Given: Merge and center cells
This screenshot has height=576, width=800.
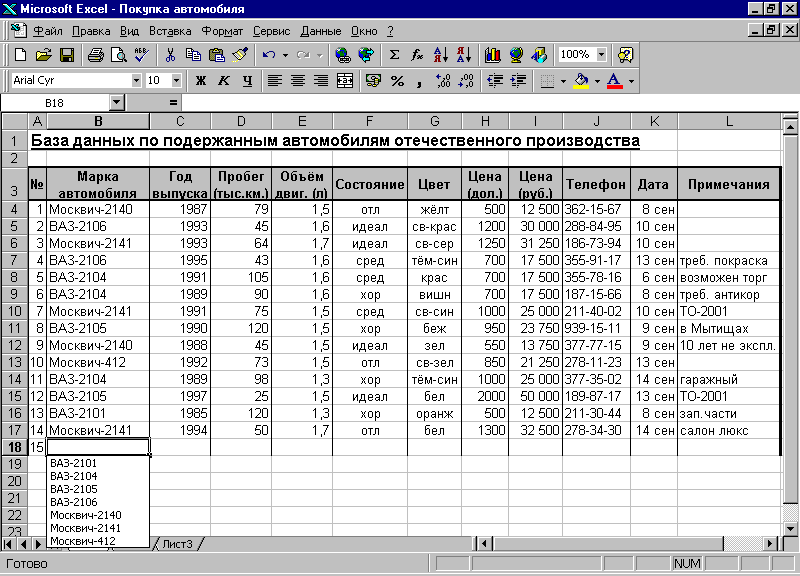Looking at the screenshot, I should pyautogui.click(x=345, y=81).
